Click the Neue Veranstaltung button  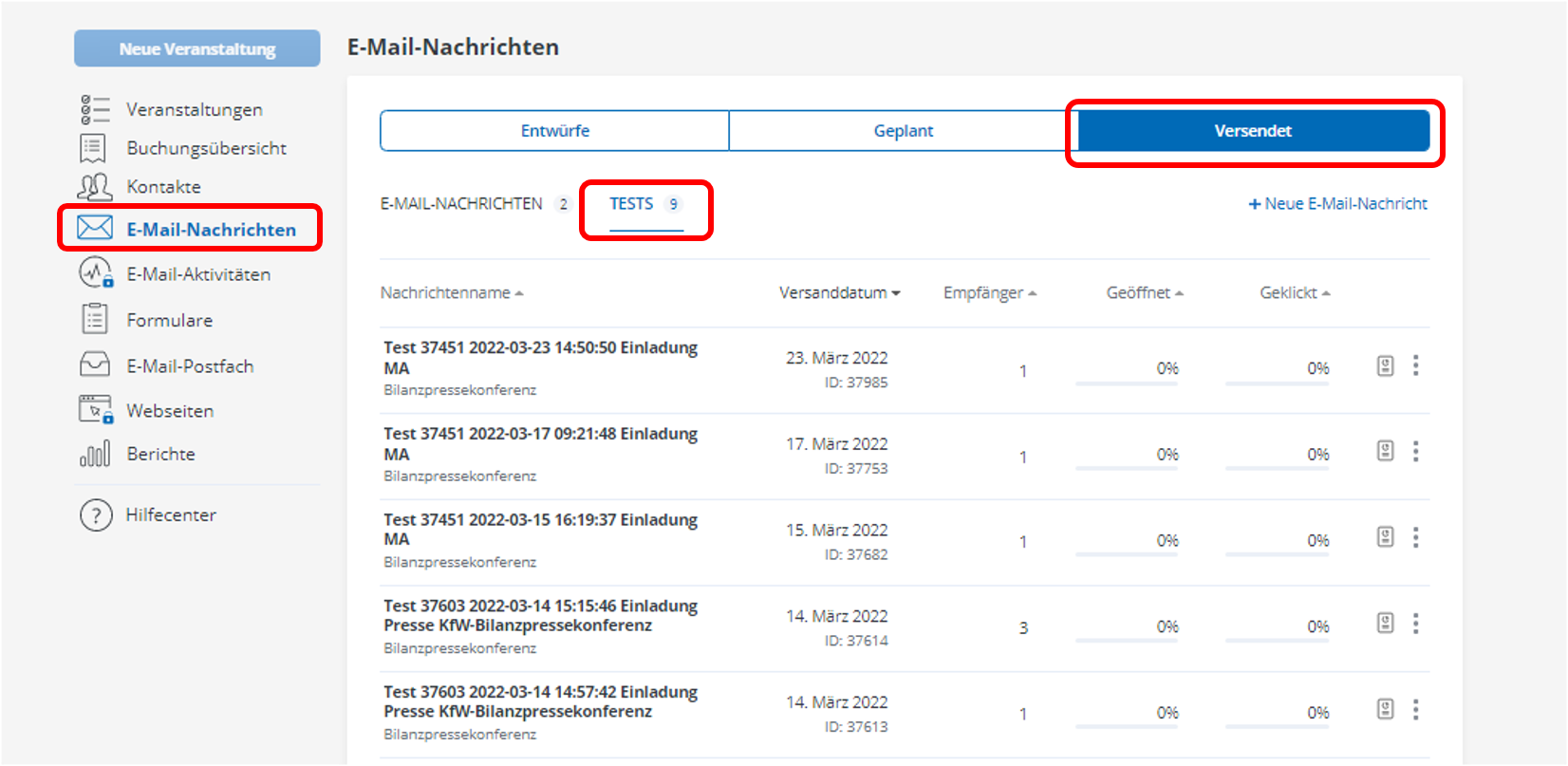(x=197, y=48)
